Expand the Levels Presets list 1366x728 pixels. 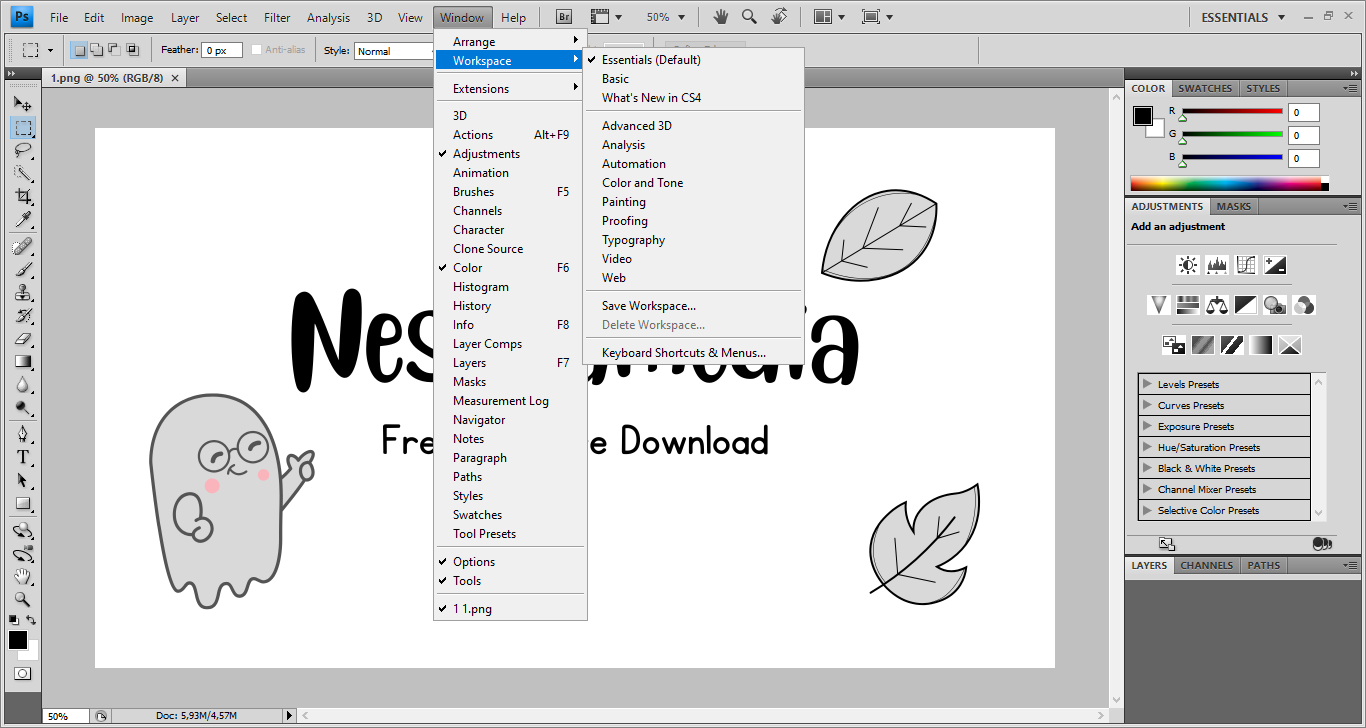[1148, 384]
